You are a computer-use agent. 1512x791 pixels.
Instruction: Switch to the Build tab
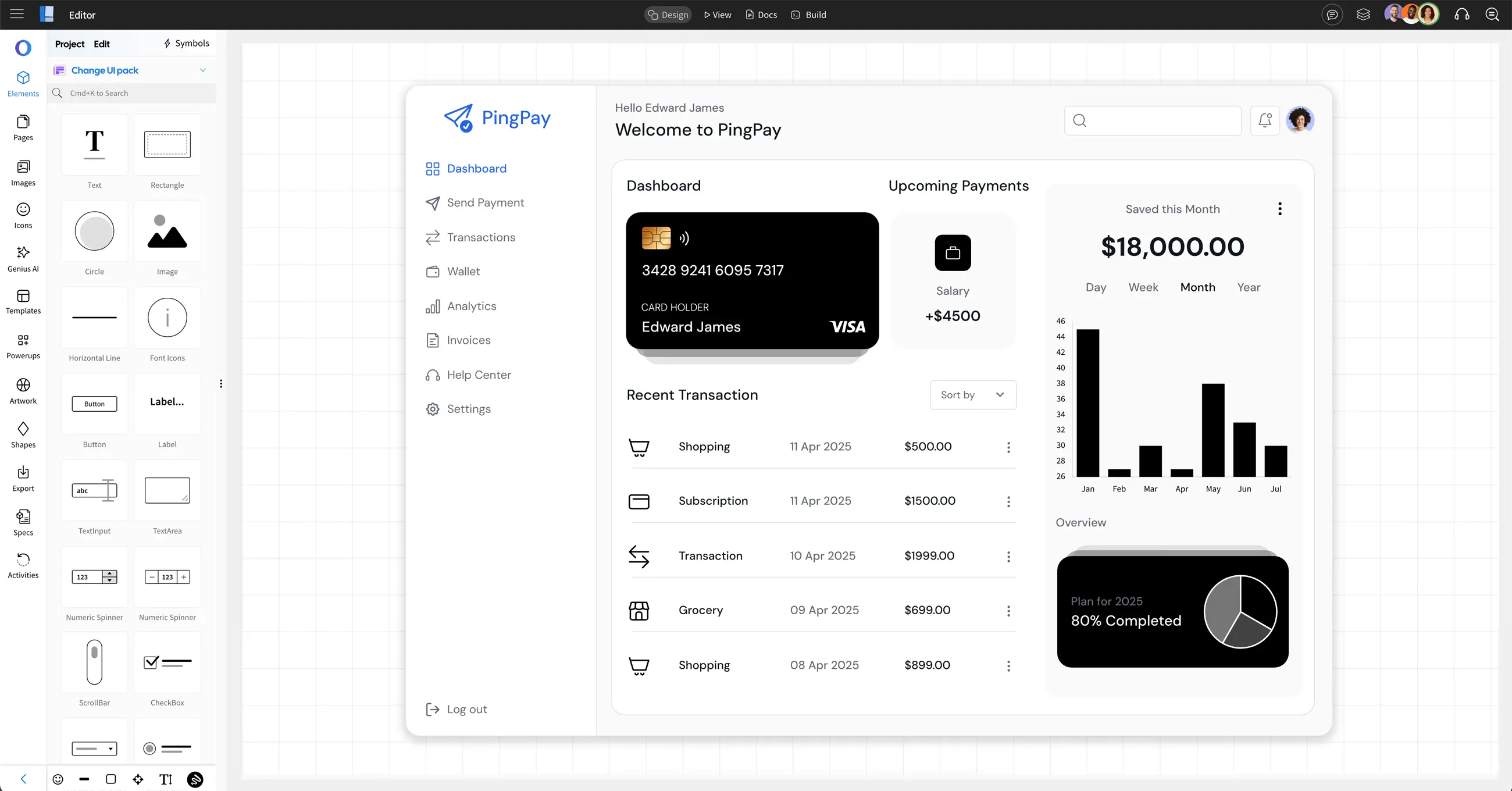808,15
